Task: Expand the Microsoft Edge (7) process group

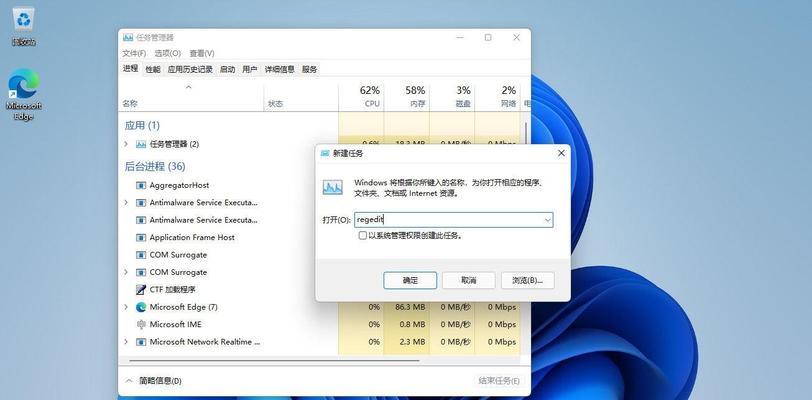Action: [126, 307]
